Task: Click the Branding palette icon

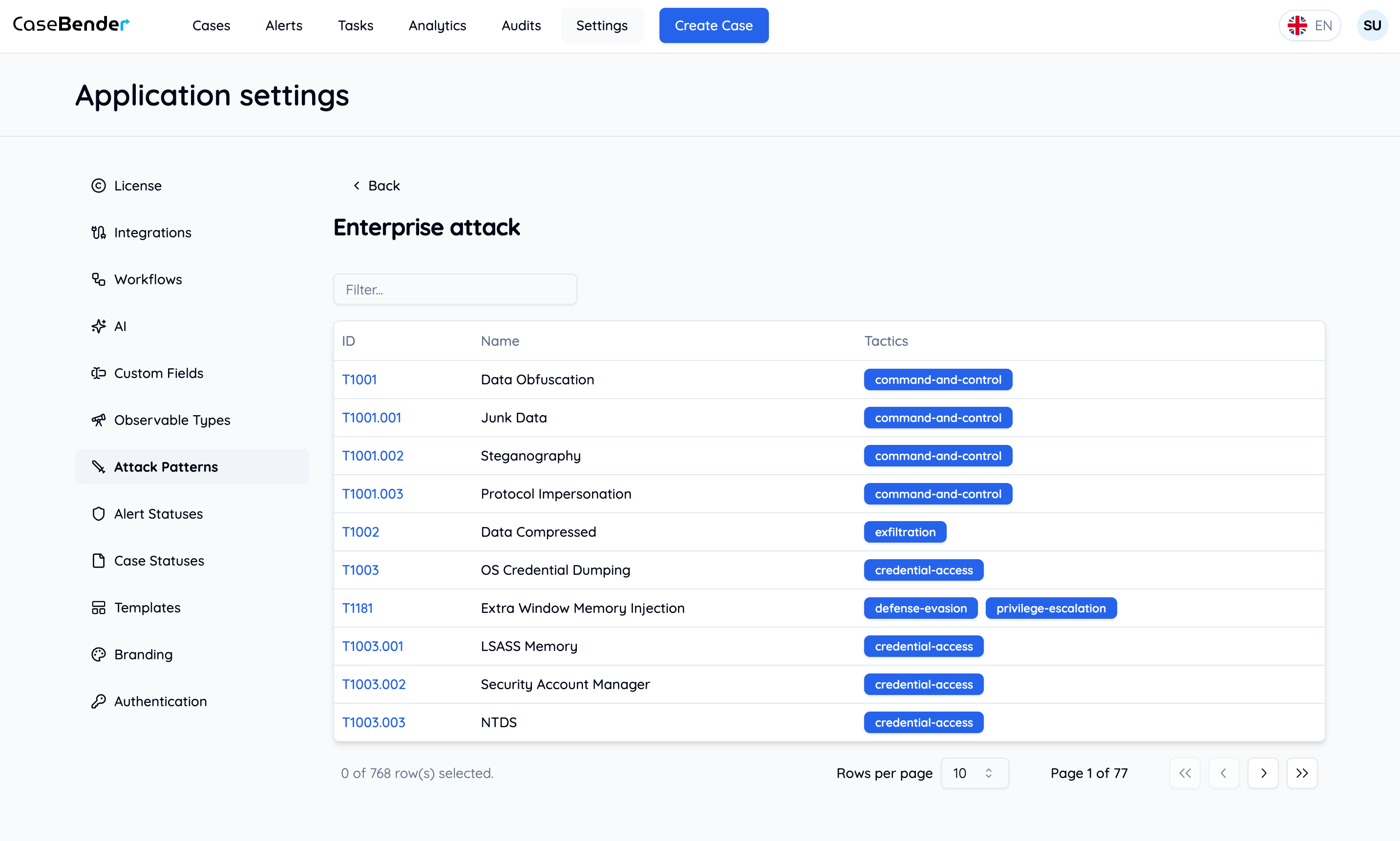Action: [x=99, y=654]
